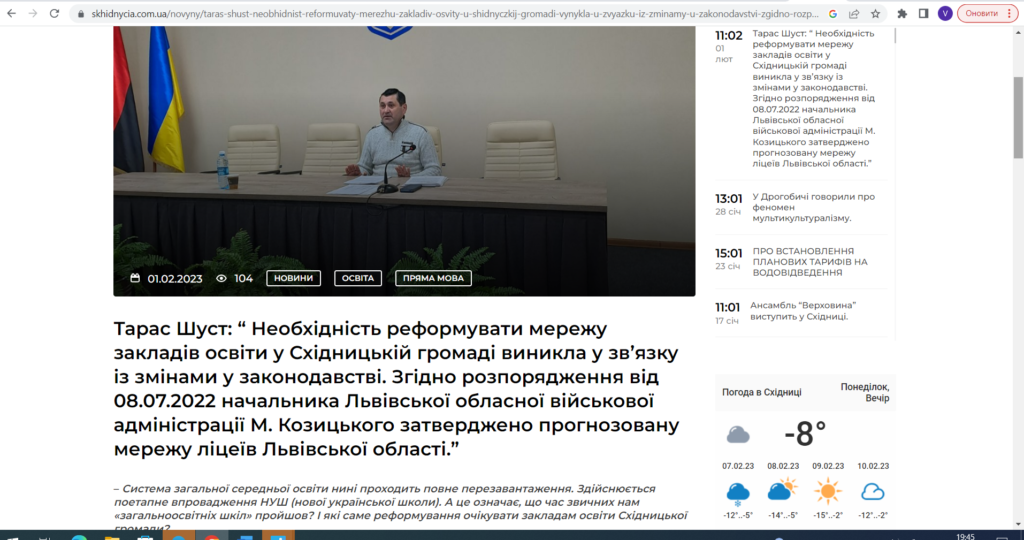View site security lock info
This screenshot has width=1024, height=540.
pos(81,14)
